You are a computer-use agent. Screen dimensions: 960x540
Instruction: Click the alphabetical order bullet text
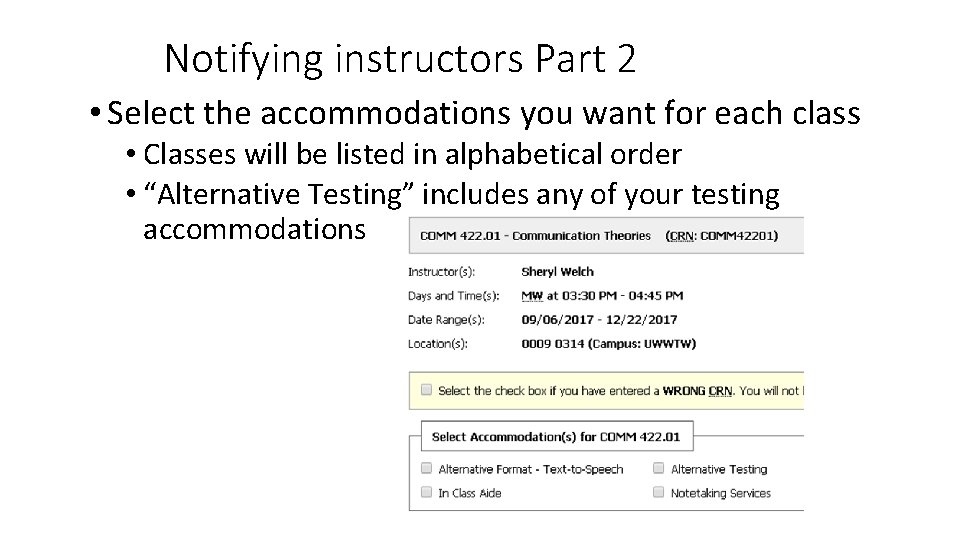coord(412,154)
